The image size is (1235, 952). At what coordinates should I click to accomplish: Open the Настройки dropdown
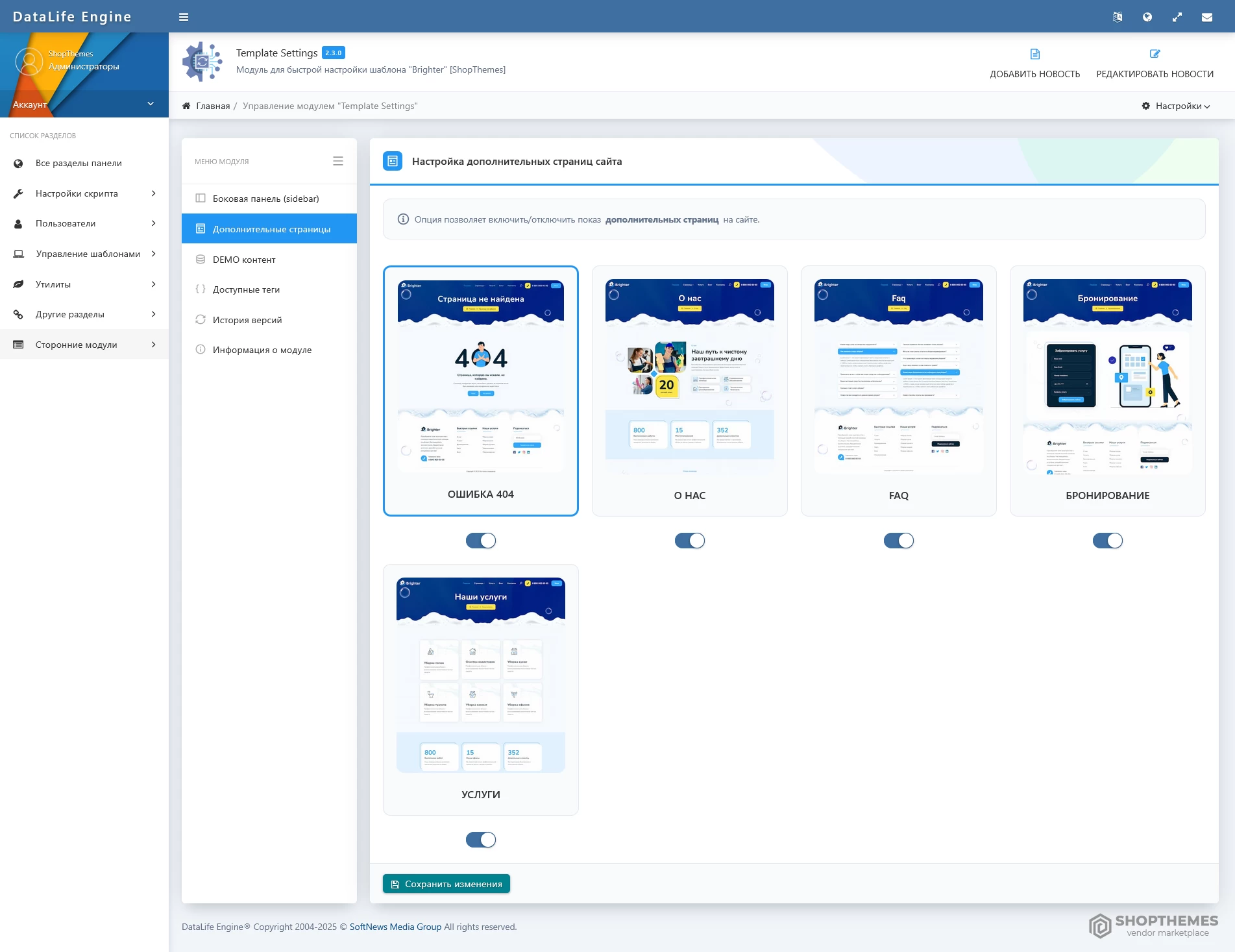1176,106
